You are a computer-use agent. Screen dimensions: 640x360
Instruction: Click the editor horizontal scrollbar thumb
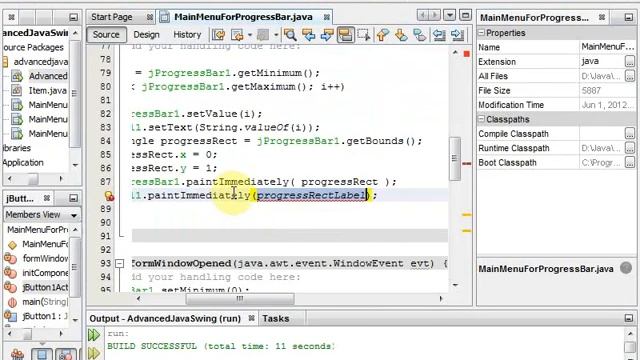240,299
